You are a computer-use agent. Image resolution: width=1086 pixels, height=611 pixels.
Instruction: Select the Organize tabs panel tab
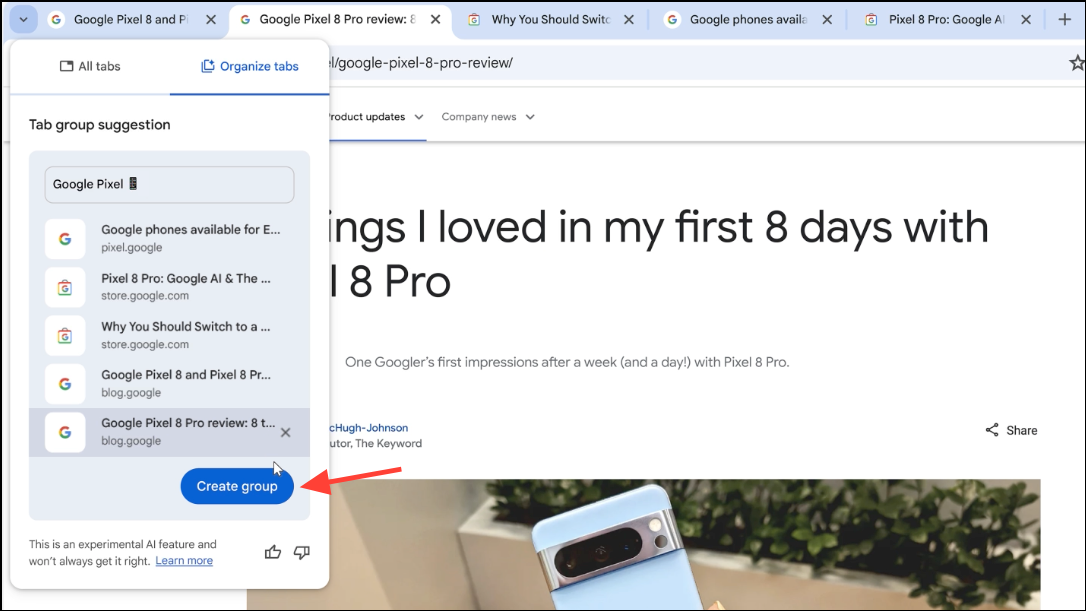pyautogui.click(x=249, y=67)
